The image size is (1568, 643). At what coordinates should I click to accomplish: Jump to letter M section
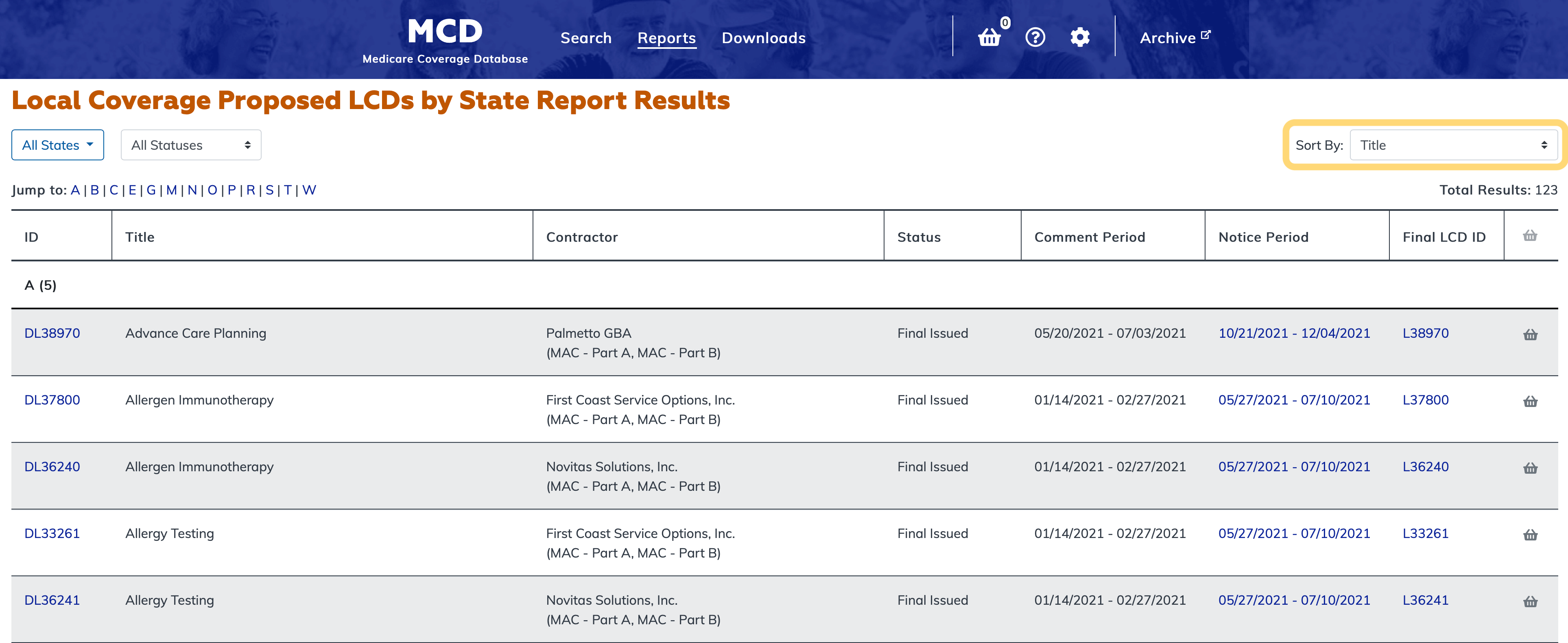coord(171,190)
